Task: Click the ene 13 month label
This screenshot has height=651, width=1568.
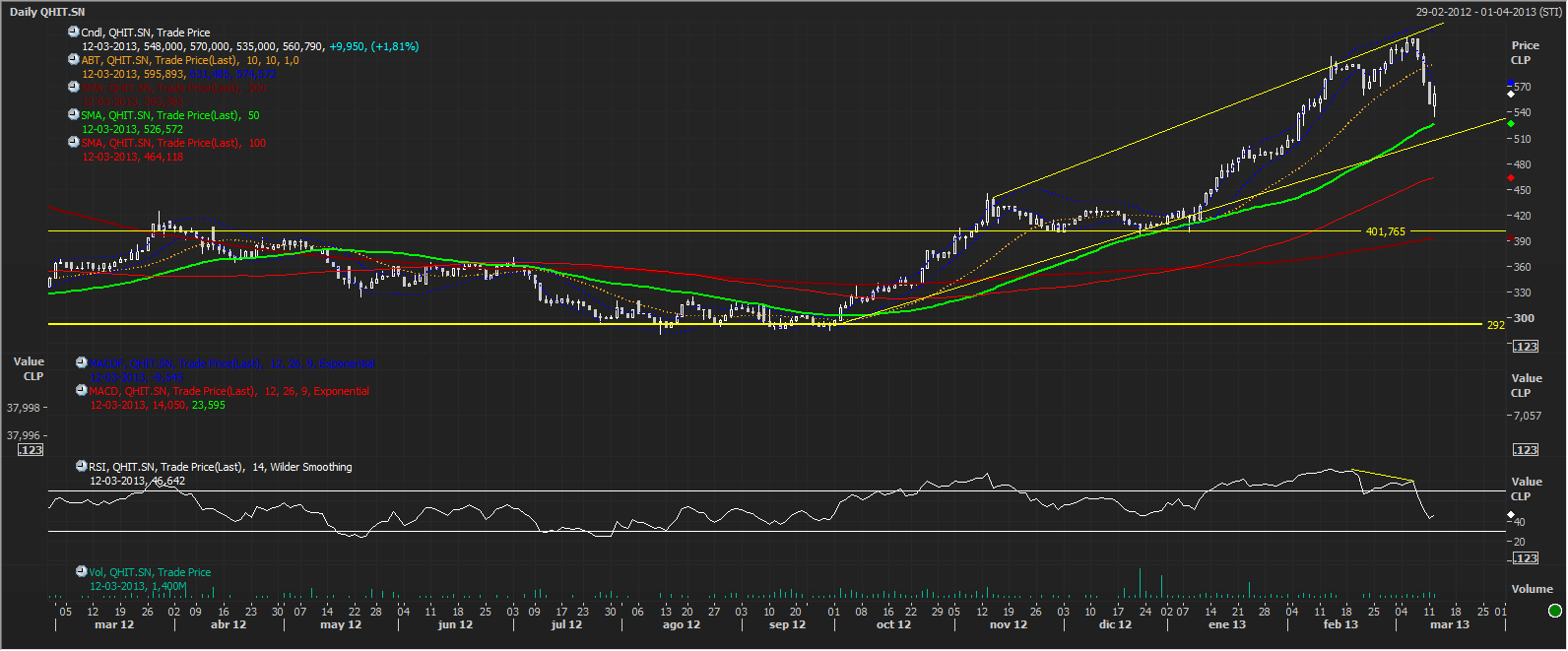Action: click(1227, 624)
